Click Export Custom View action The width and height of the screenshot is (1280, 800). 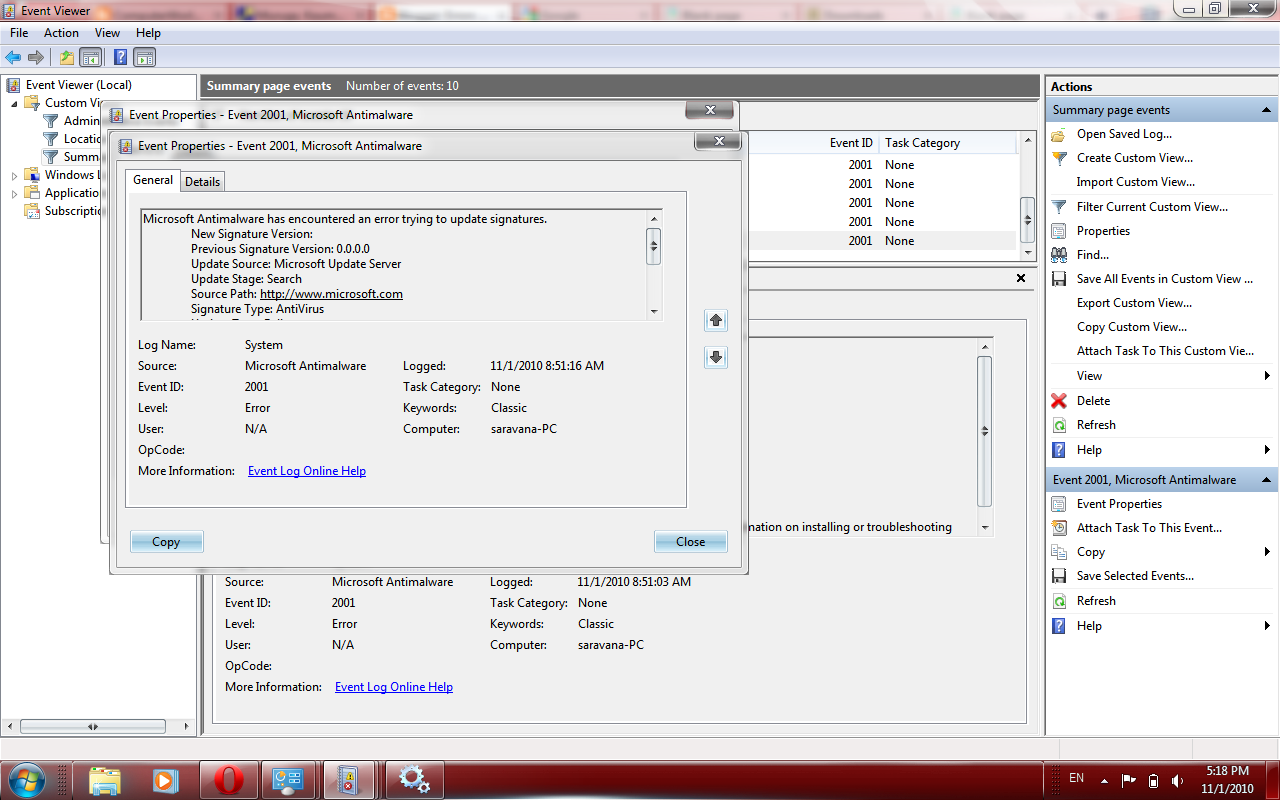coord(1134,303)
